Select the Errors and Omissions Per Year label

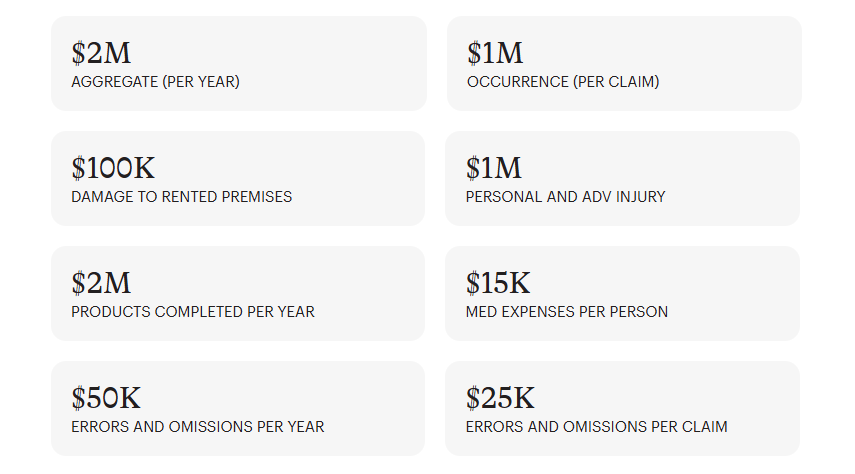[x=198, y=427]
